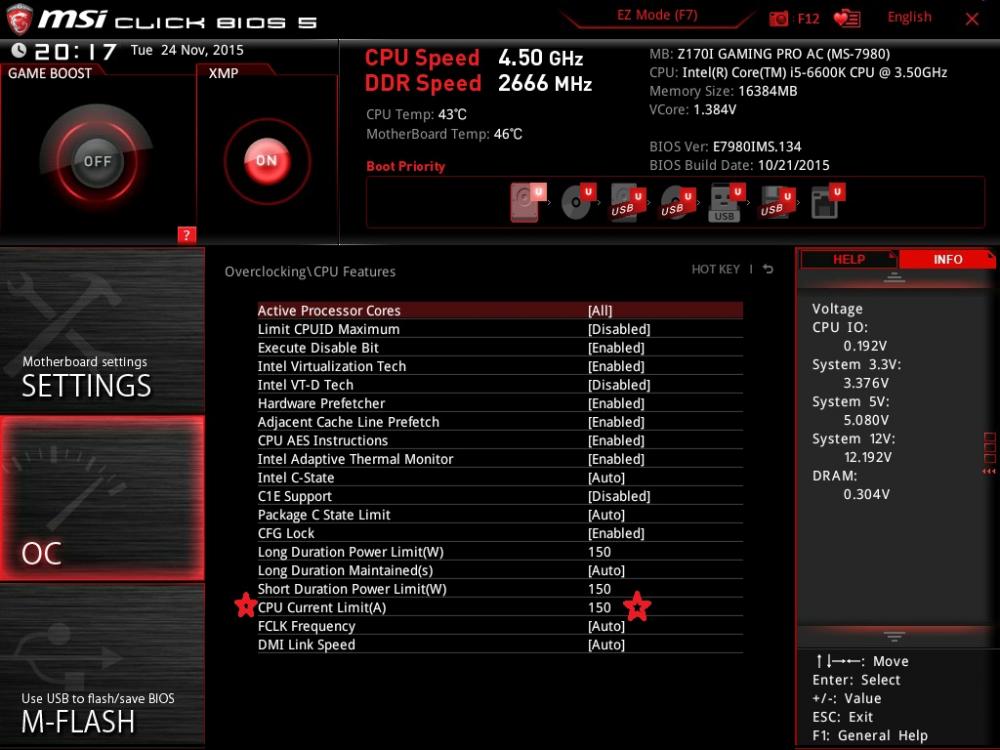The height and width of the screenshot is (750, 1000).
Task: Select the FCLK Frequency row
Action: (x=500, y=626)
